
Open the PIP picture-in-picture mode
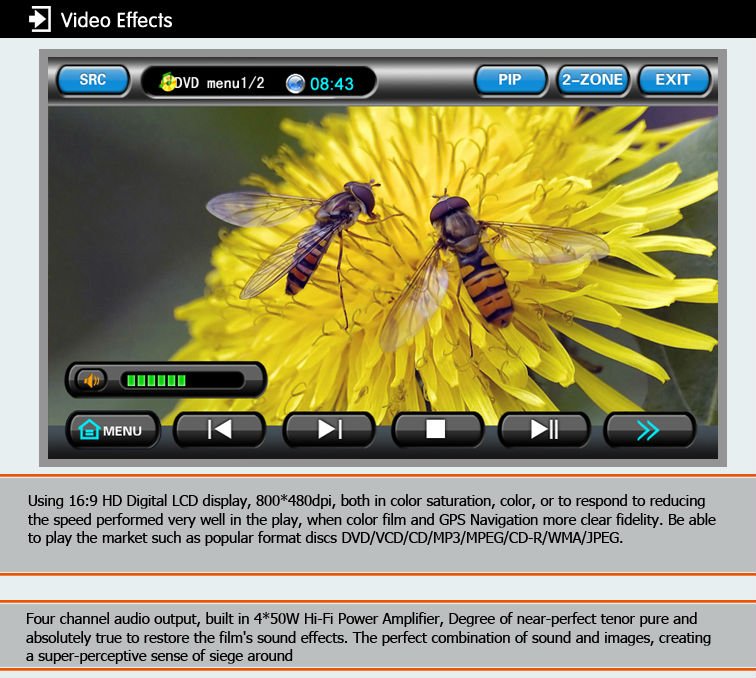click(x=511, y=80)
